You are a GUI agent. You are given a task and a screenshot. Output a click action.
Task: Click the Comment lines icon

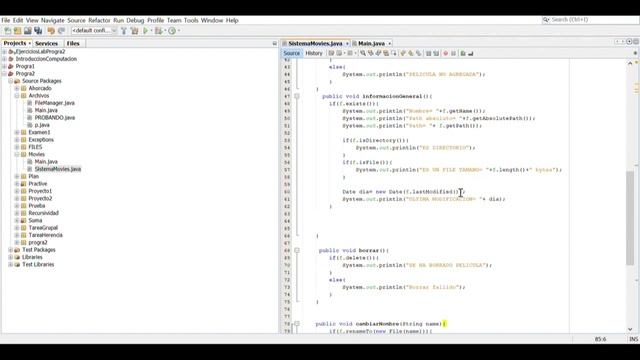(463, 53)
